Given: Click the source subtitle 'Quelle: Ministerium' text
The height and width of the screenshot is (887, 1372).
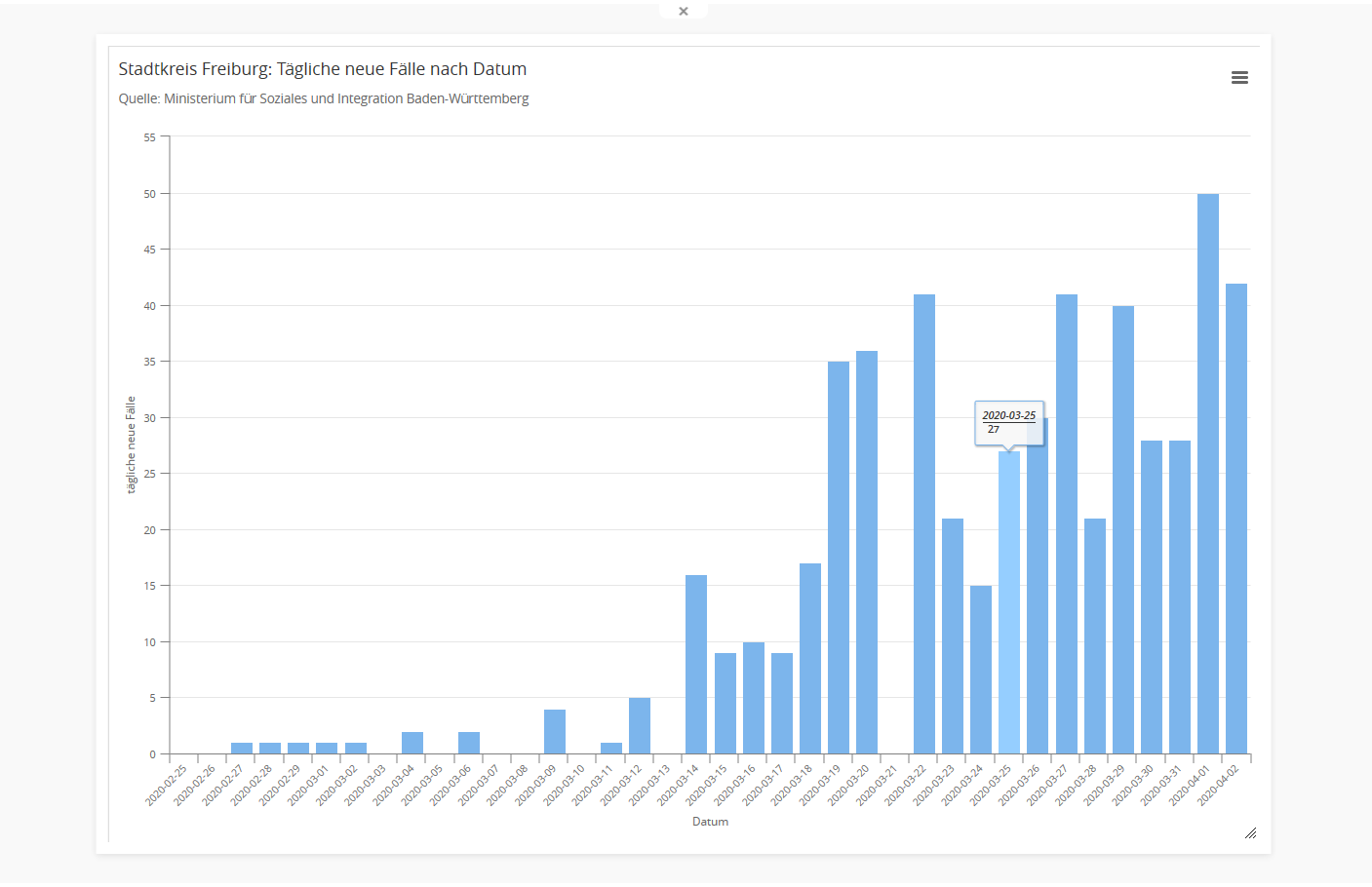Looking at the screenshot, I should point(324,98).
